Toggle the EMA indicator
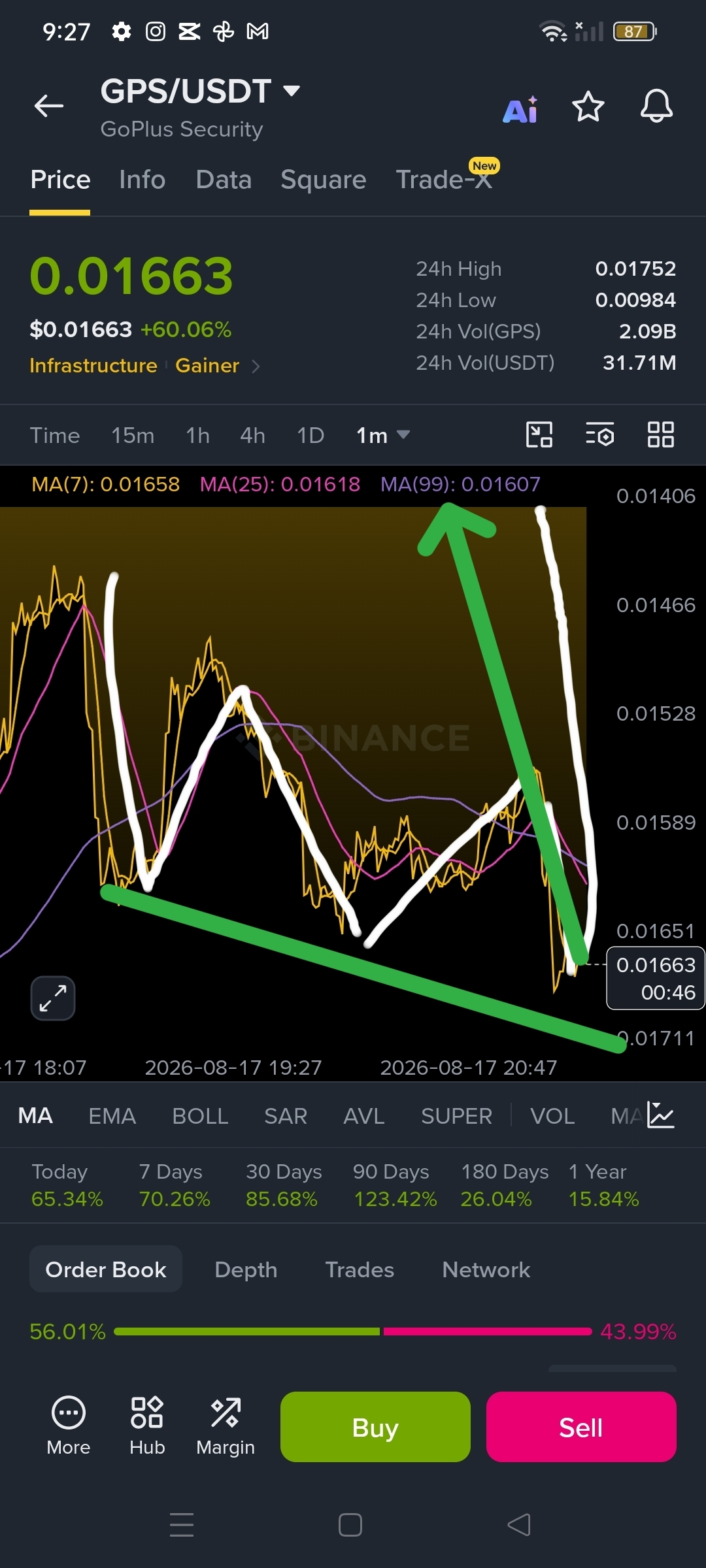The width and height of the screenshot is (706, 1568). [x=112, y=1116]
